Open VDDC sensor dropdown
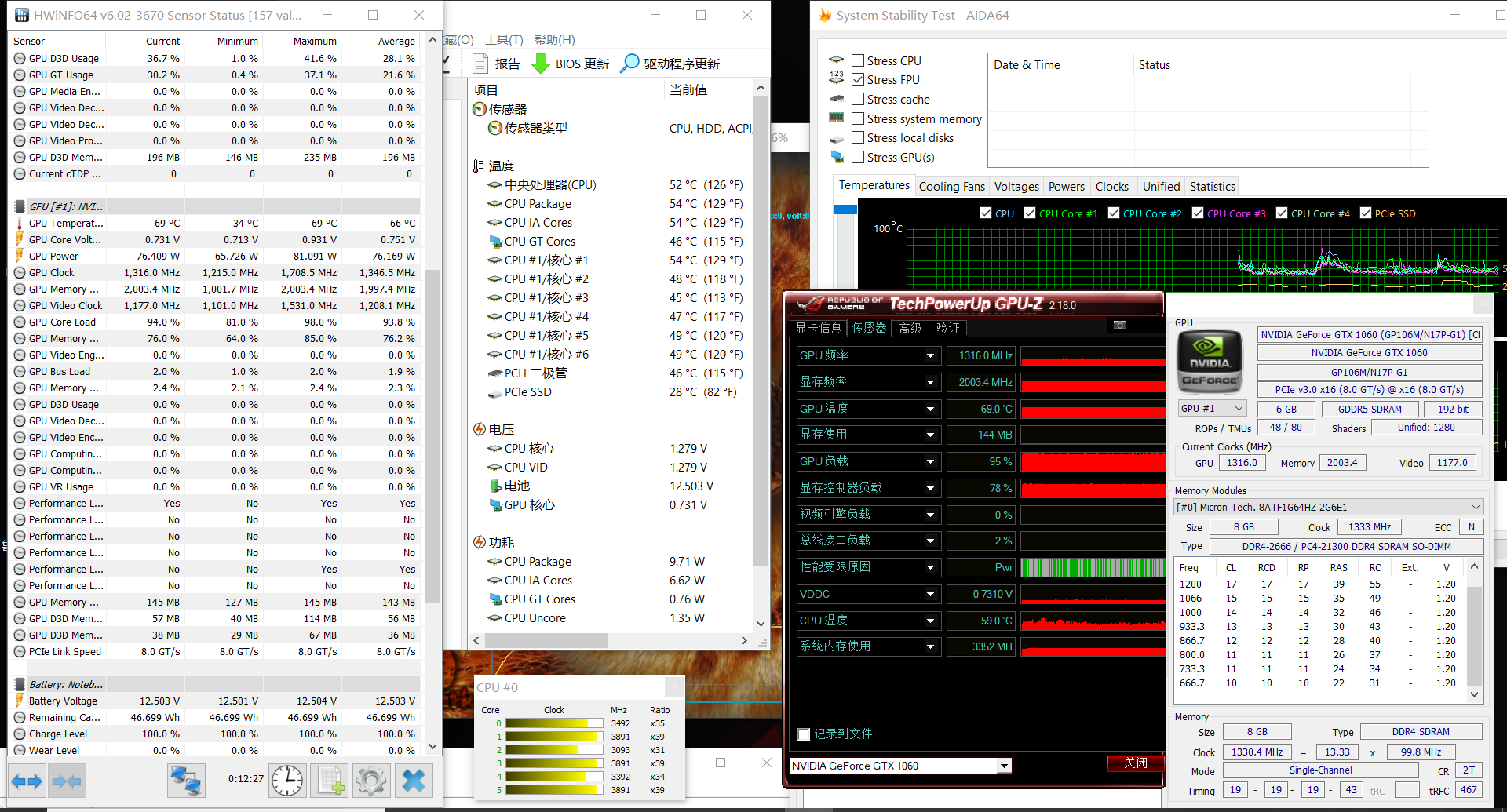1507x812 pixels. 930,594
